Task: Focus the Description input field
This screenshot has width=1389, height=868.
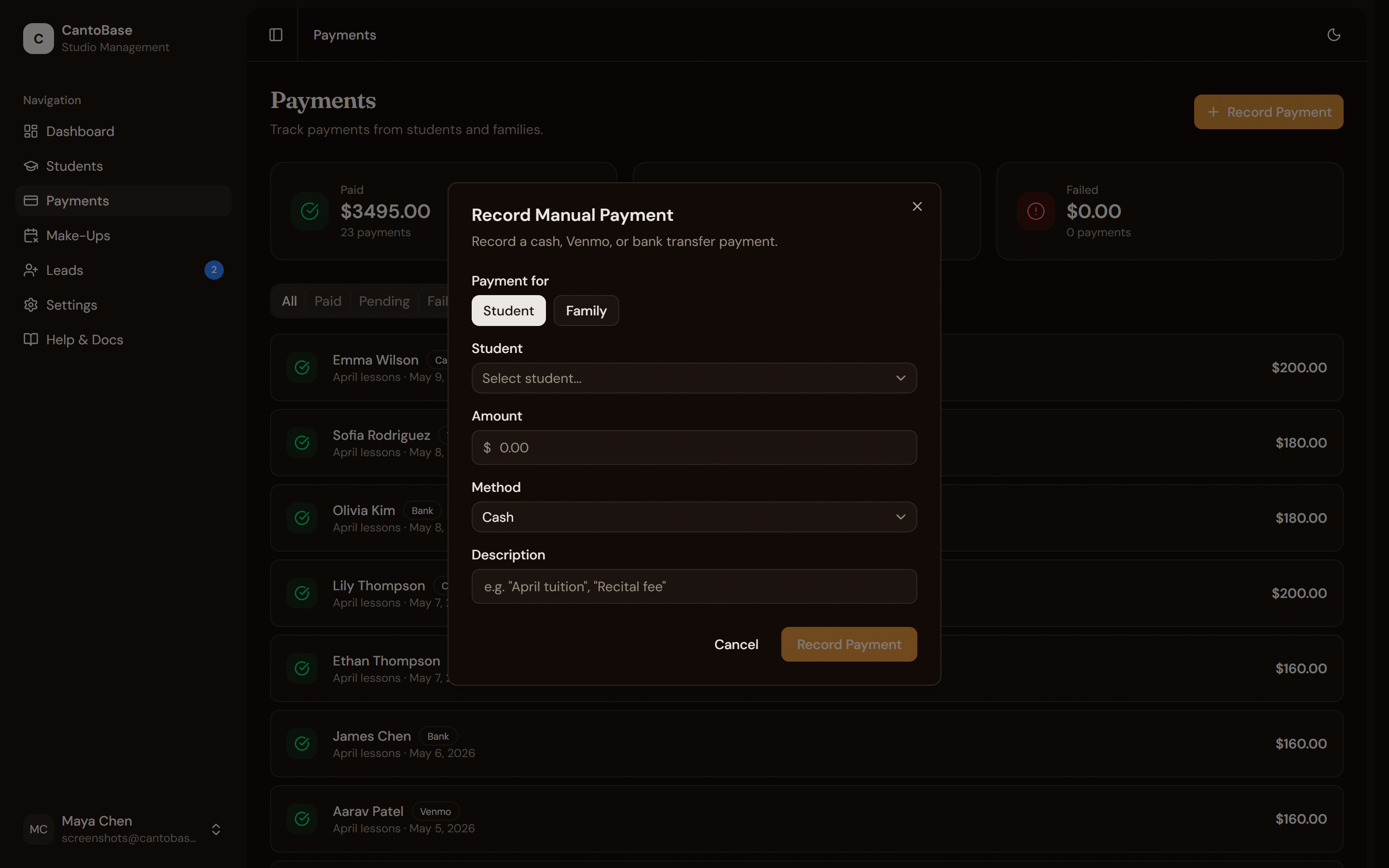Action: pos(694,586)
